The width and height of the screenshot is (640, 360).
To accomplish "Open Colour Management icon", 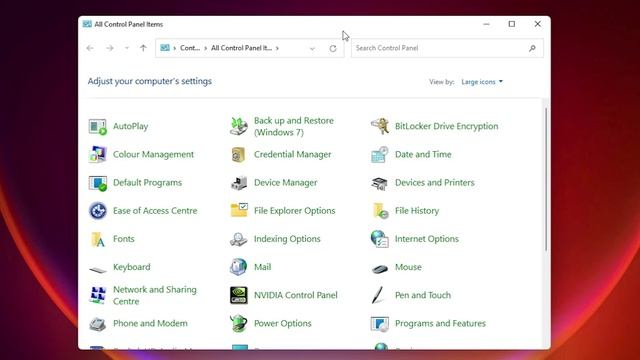I will point(98,155).
